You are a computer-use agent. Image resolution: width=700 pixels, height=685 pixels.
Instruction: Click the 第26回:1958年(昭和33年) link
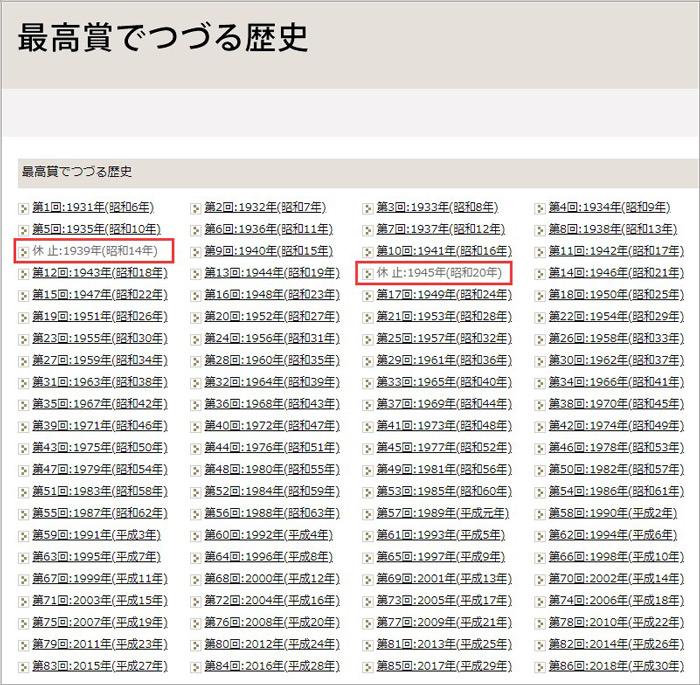click(x=617, y=338)
